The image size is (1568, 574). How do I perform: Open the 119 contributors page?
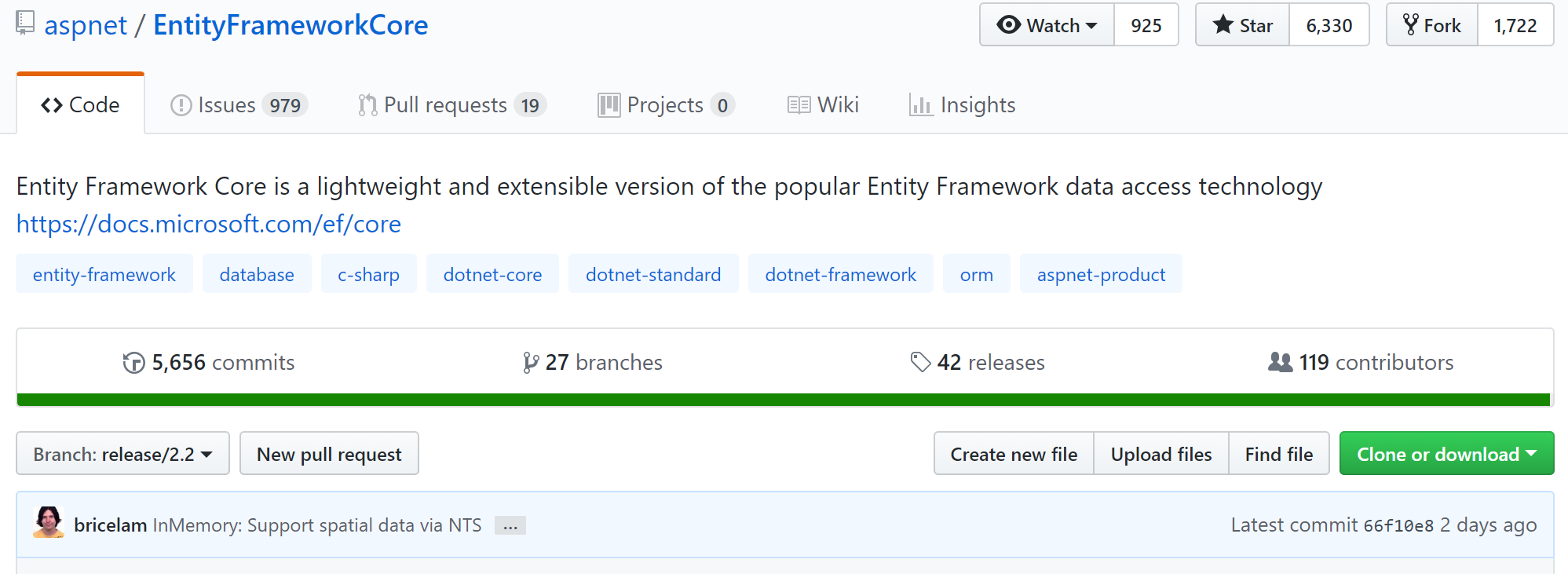pos(1361,363)
